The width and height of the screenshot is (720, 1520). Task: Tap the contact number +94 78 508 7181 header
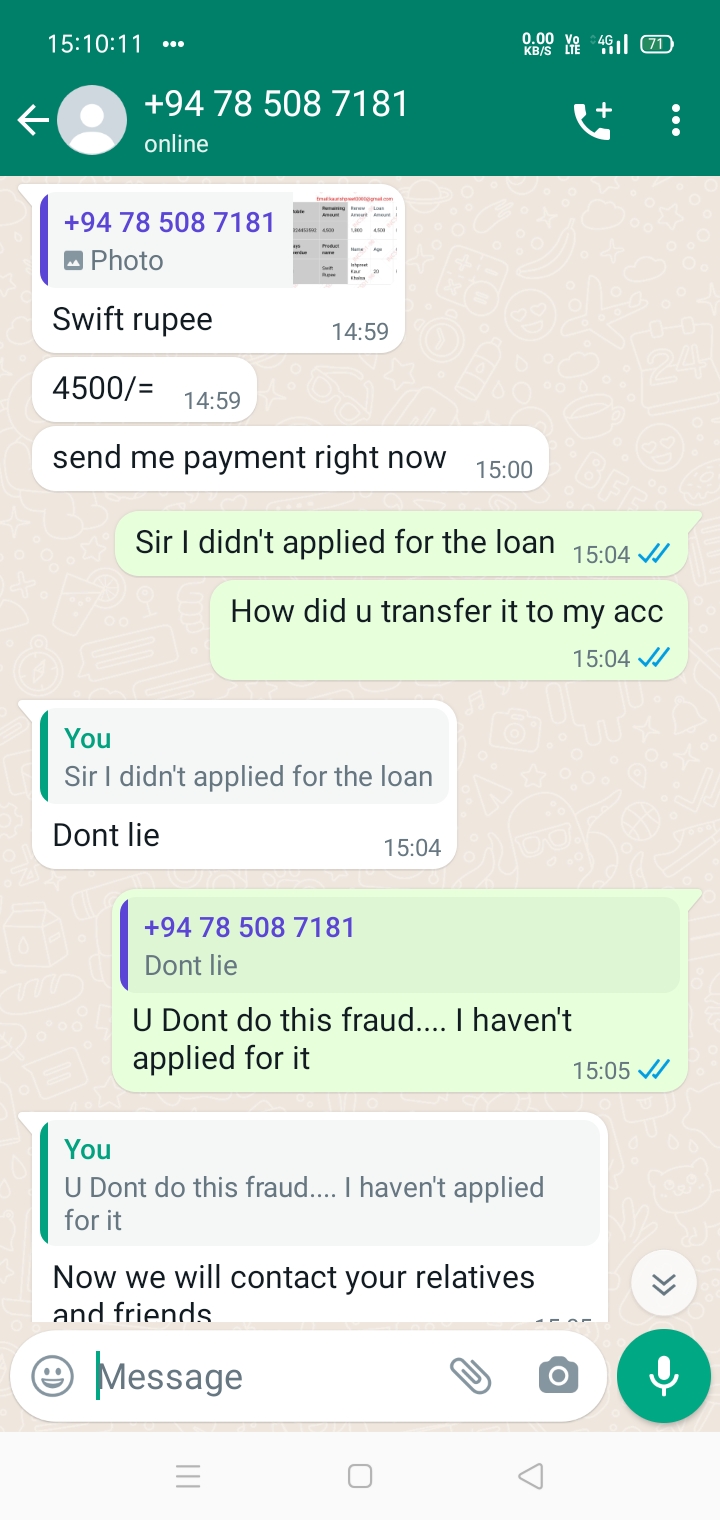[x=276, y=105]
